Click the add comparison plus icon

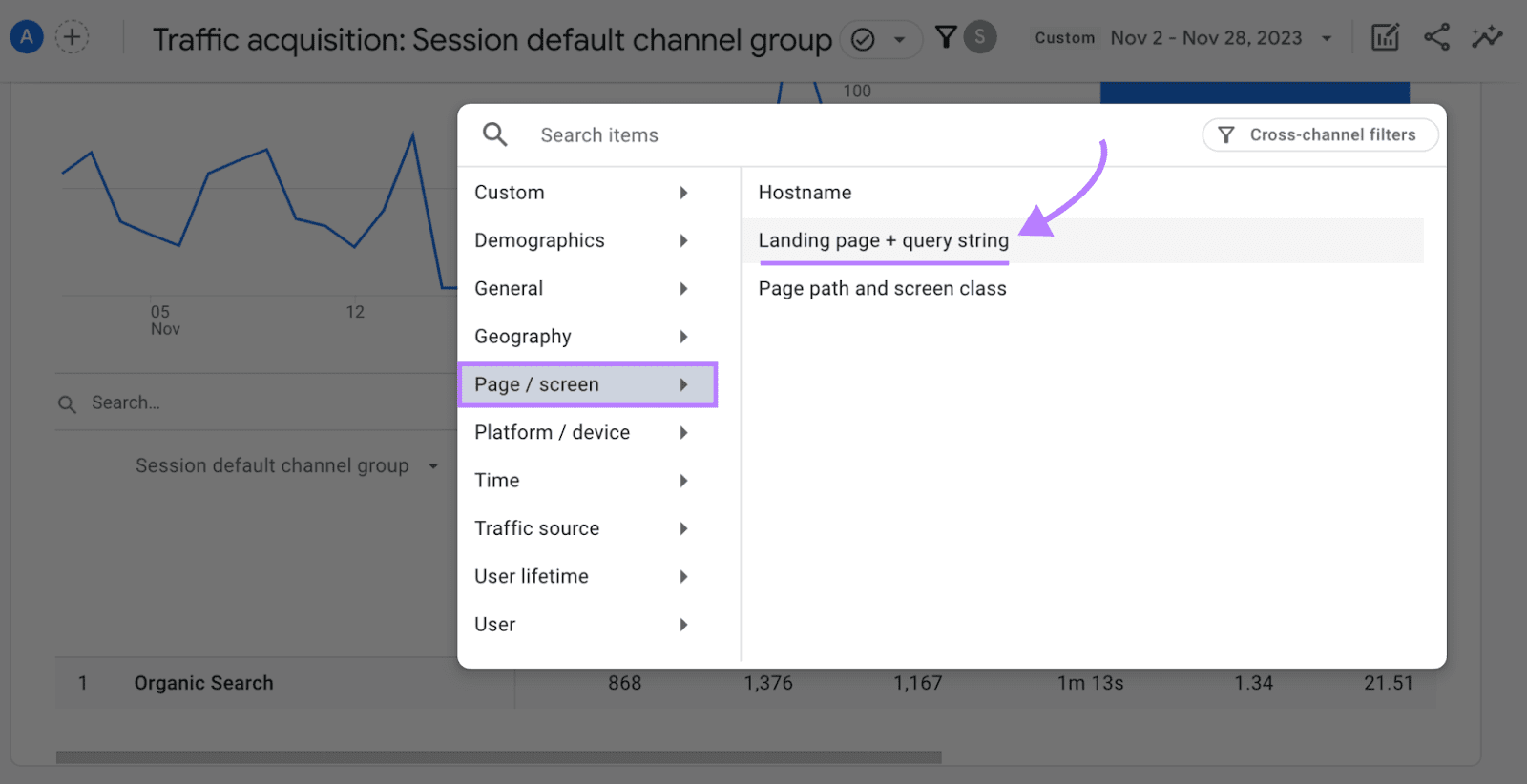[x=72, y=37]
